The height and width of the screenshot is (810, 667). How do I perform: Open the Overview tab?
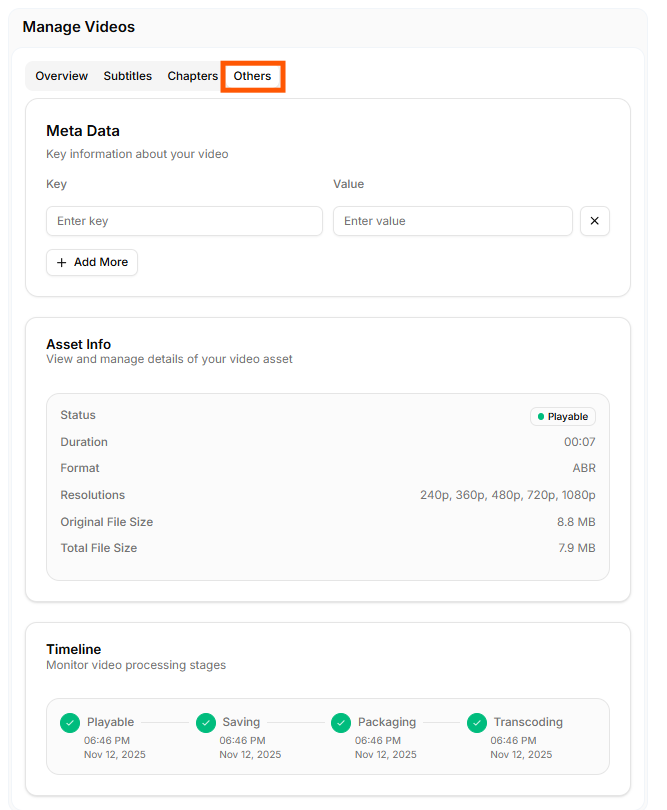coord(61,76)
